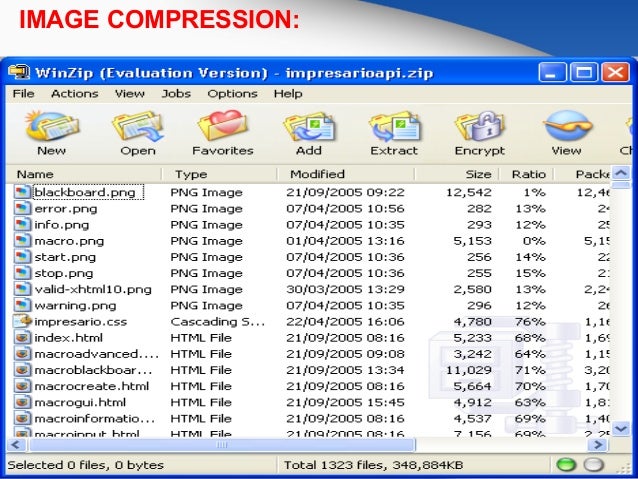Select the valid-xhtml10.png file name
The width and height of the screenshot is (638, 479).
coord(93,289)
